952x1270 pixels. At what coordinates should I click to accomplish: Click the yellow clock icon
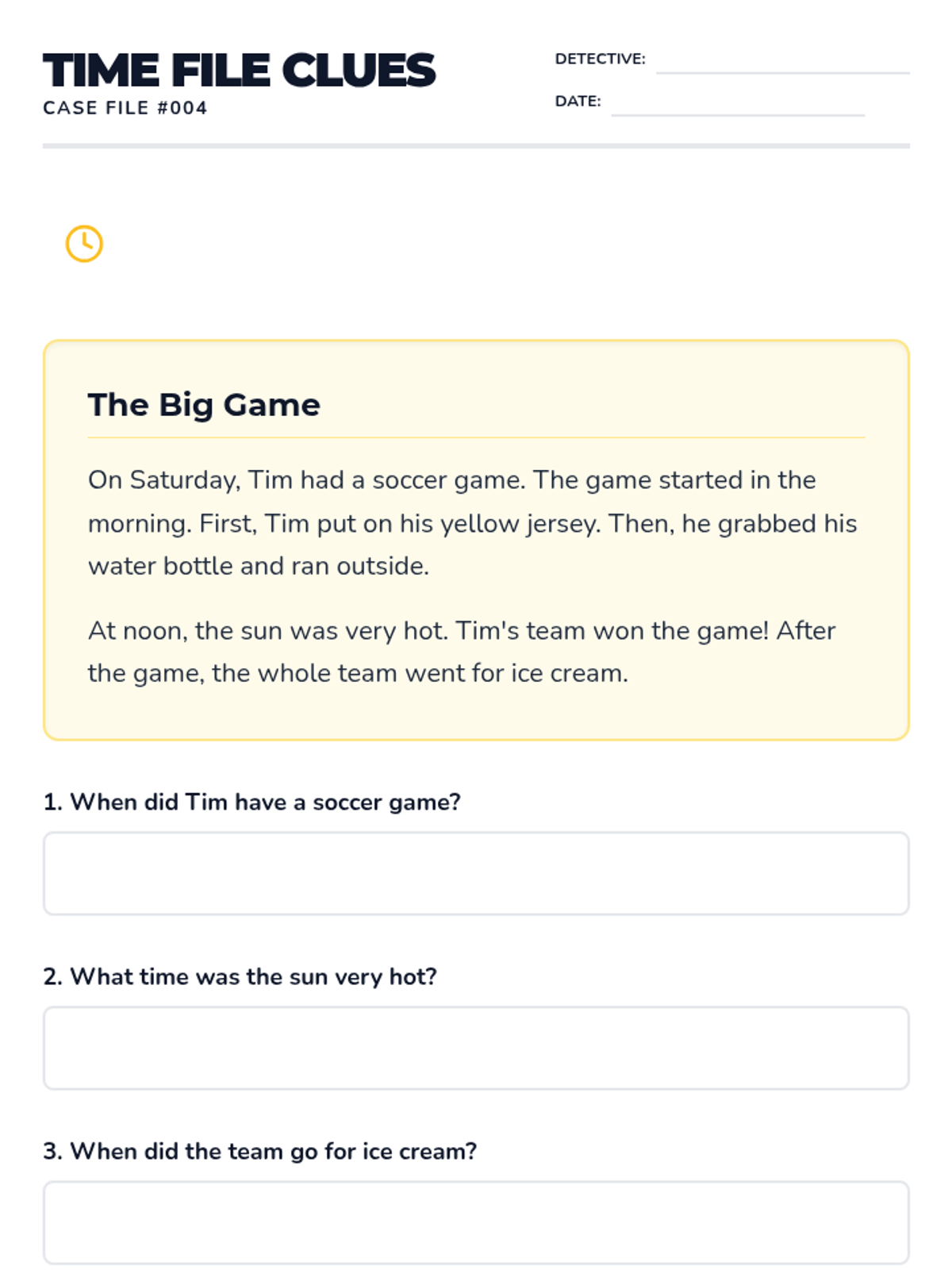click(x=84, y=244)
